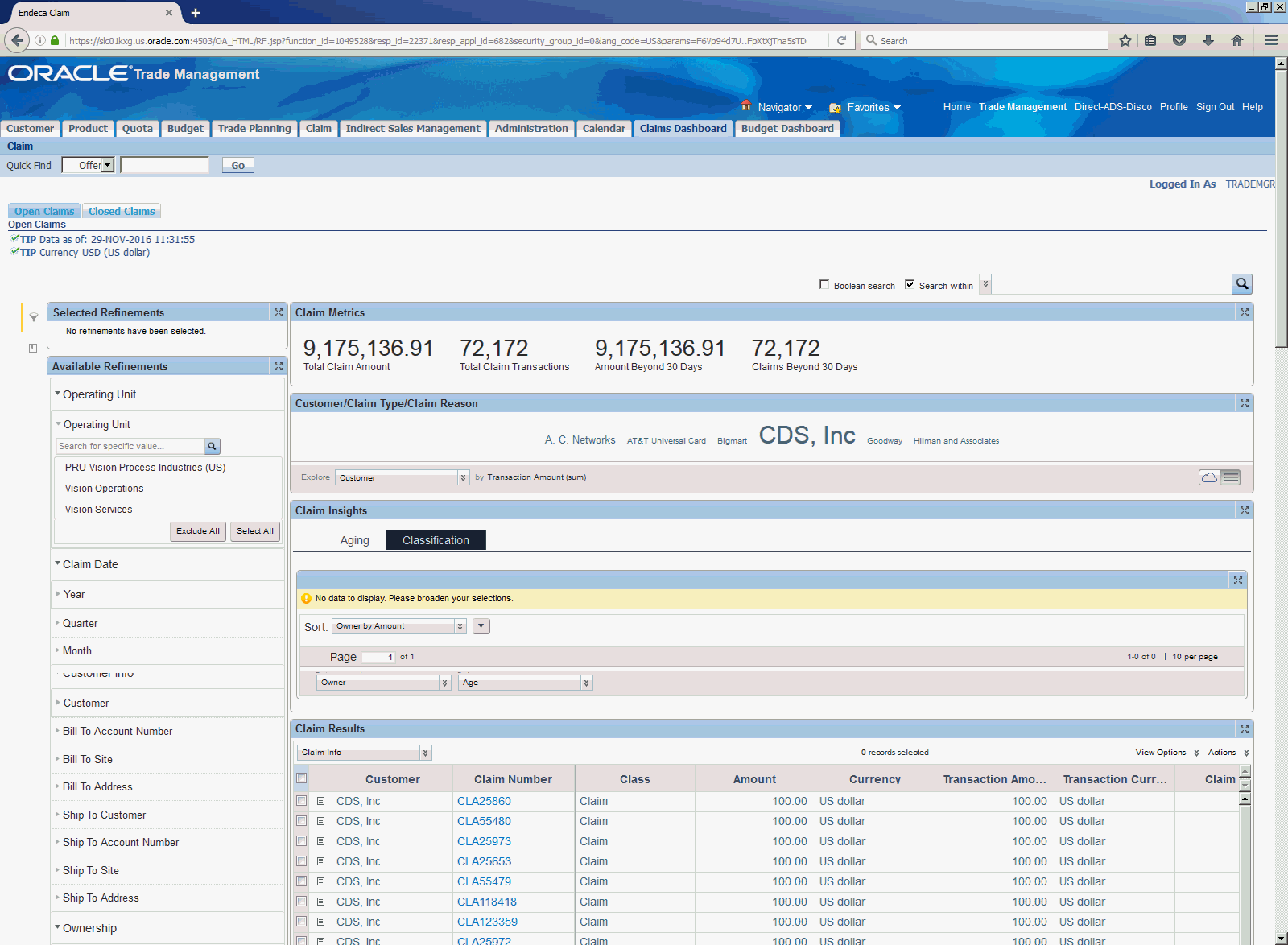
Task: Click the refinements filter funnel icon
Action: tap(34, 317)
